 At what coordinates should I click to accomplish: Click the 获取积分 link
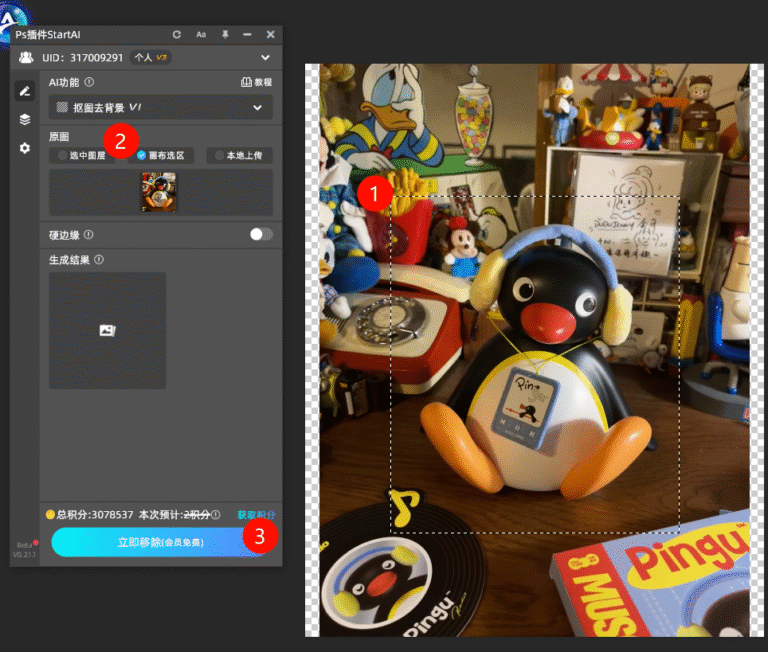[256, 515]
